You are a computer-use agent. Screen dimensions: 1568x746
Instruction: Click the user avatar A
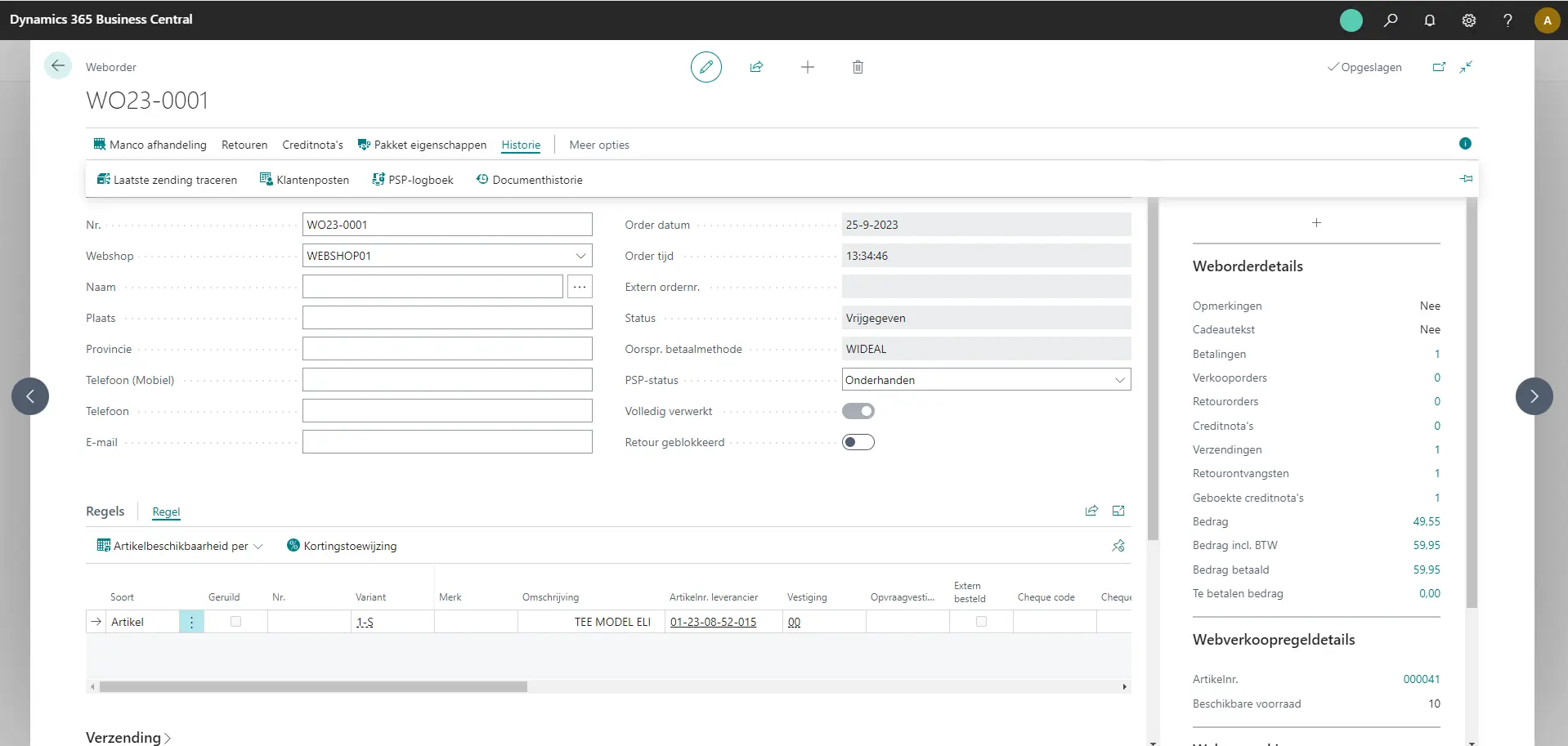tap(1548, 20)
